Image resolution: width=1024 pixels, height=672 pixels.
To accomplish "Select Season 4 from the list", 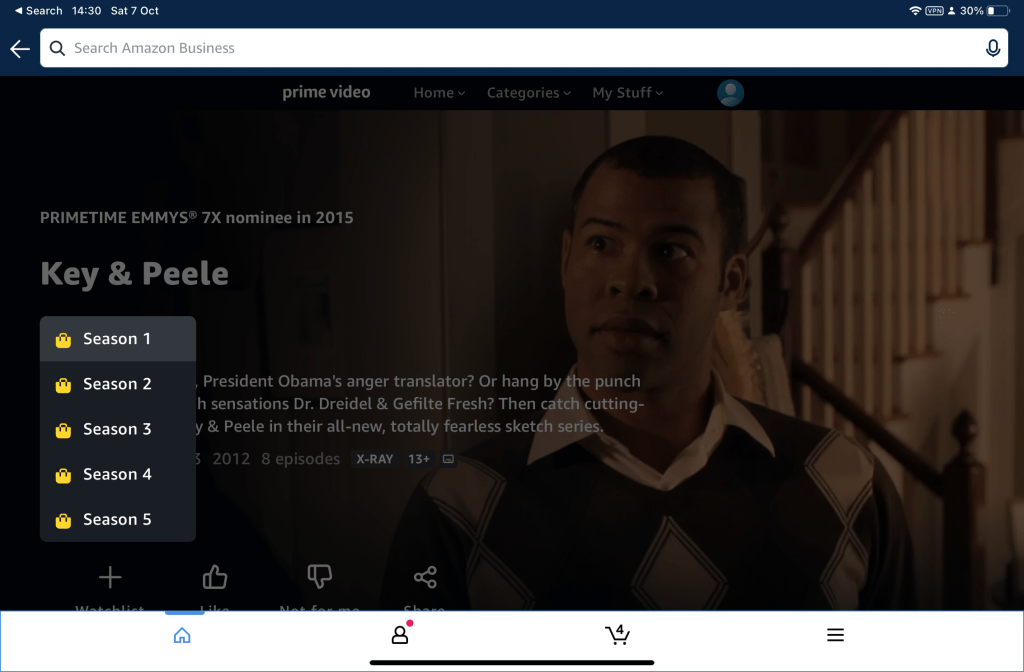I will [118, 474].
